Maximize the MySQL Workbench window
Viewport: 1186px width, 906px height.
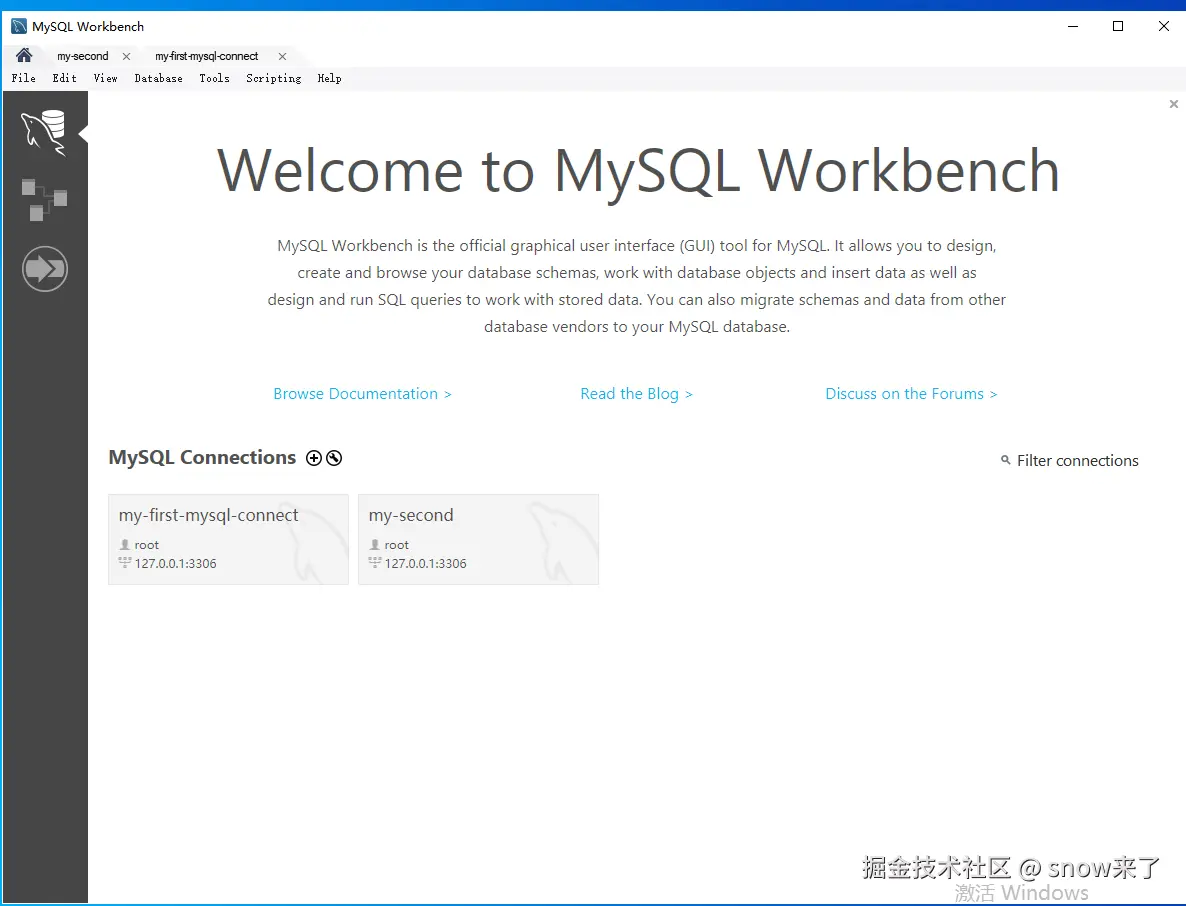[1118, 26]
